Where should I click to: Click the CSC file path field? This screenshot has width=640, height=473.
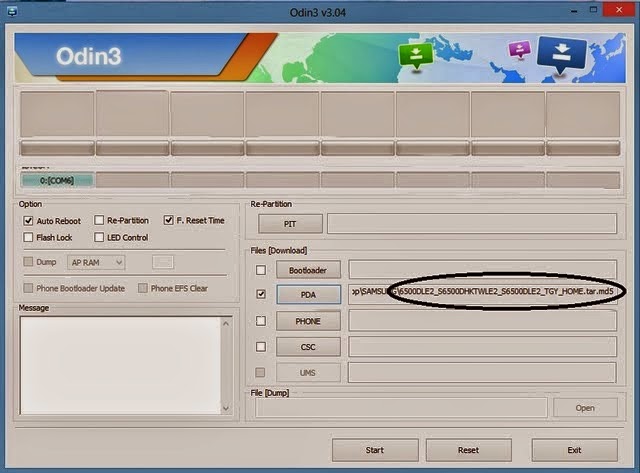pyautogui.click(x=482, y=346)
